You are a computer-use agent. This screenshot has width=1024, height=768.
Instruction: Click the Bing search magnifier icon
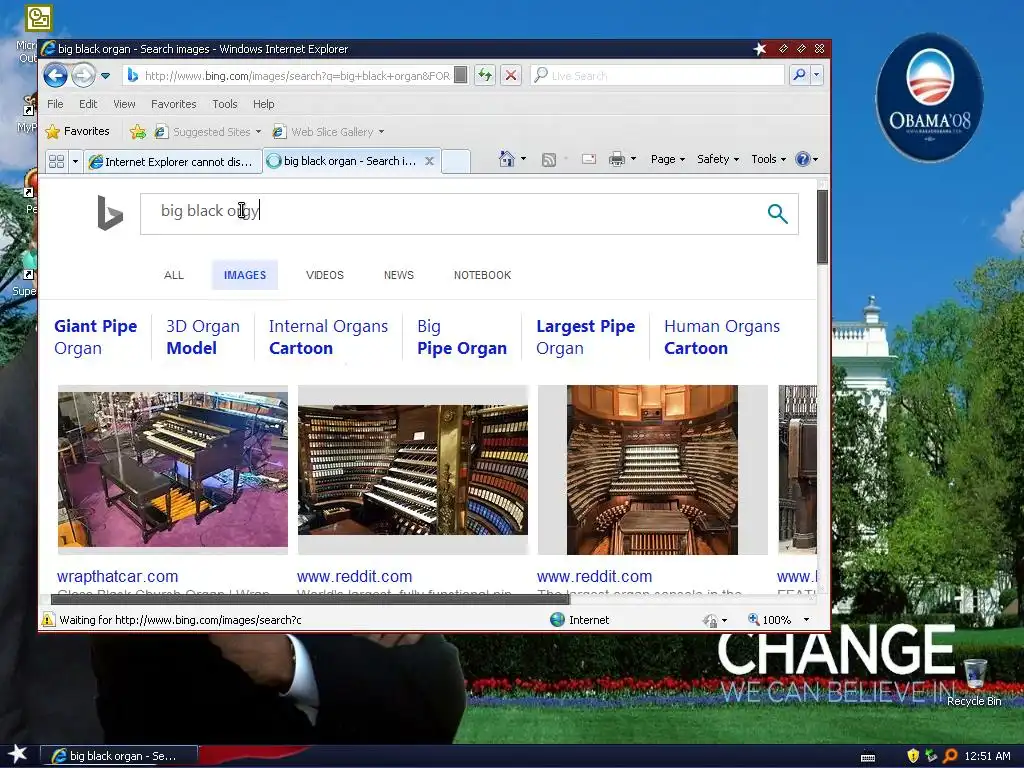[x=777, y=214]
